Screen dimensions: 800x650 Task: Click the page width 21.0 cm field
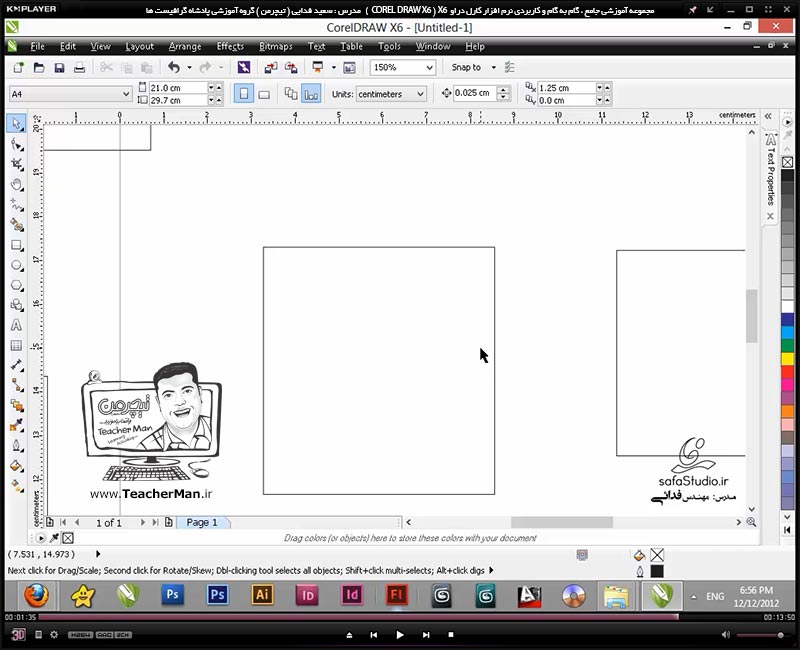[x=178, y=88]
